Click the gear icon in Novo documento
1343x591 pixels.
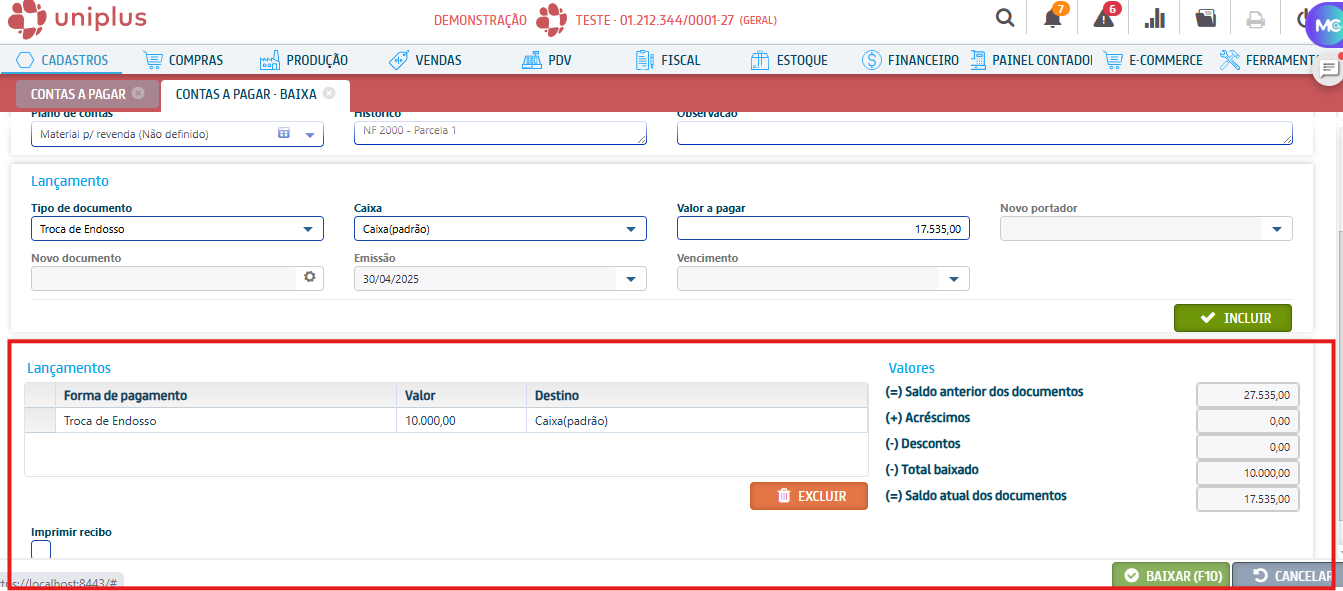tap(310, 277)
